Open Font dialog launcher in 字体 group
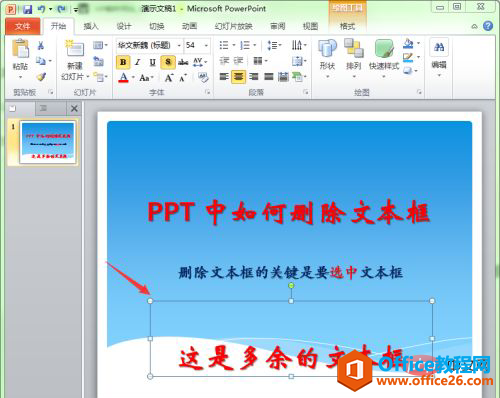 [x=207, y=92]
